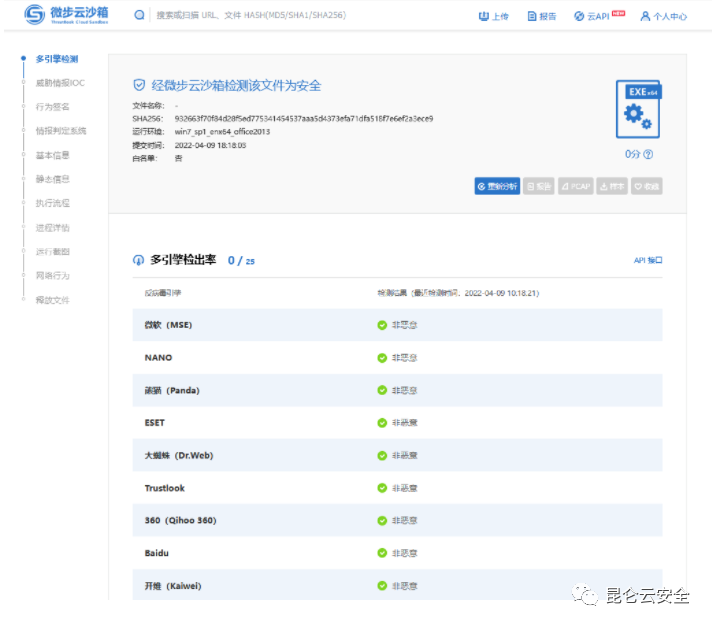Select the Panda engine name
The width and height of the screenshot is (712, 626).
point(172,390)
